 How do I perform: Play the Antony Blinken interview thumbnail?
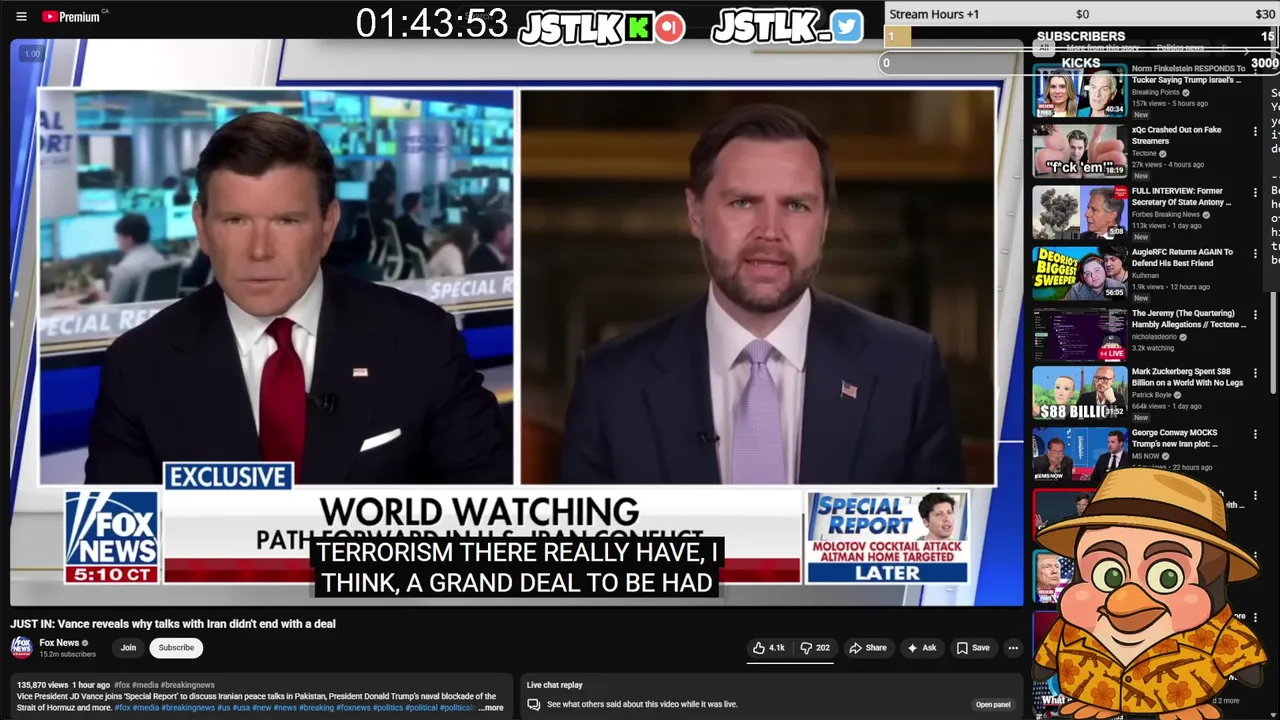1080,212
